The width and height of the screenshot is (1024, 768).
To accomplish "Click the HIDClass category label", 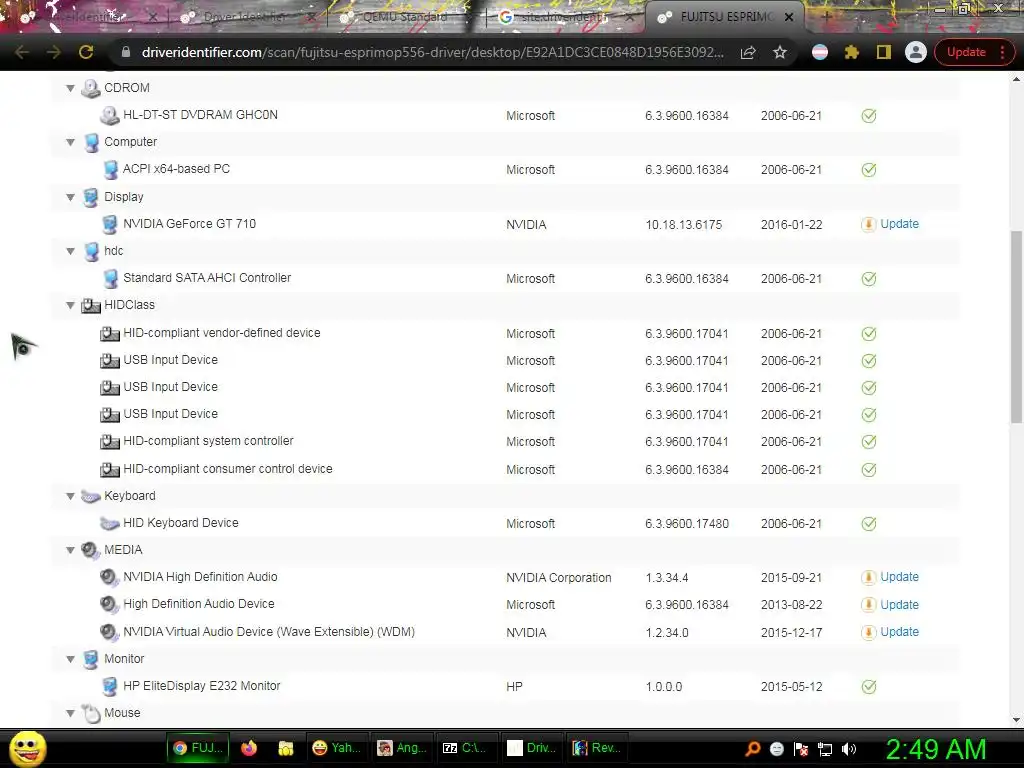I will pyautogui.click(x=129, y=305).
